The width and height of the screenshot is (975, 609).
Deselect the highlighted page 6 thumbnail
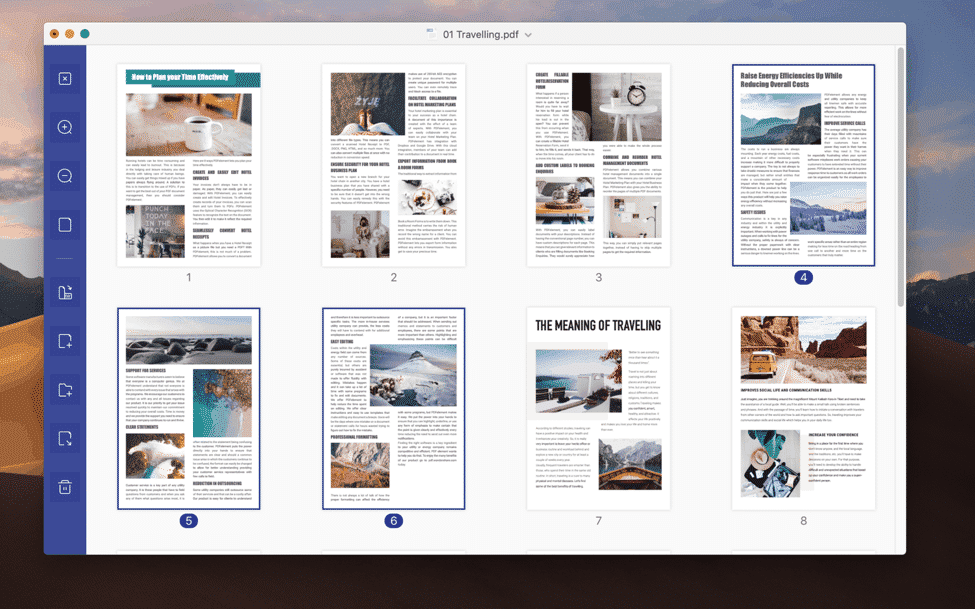coord(393,408)
